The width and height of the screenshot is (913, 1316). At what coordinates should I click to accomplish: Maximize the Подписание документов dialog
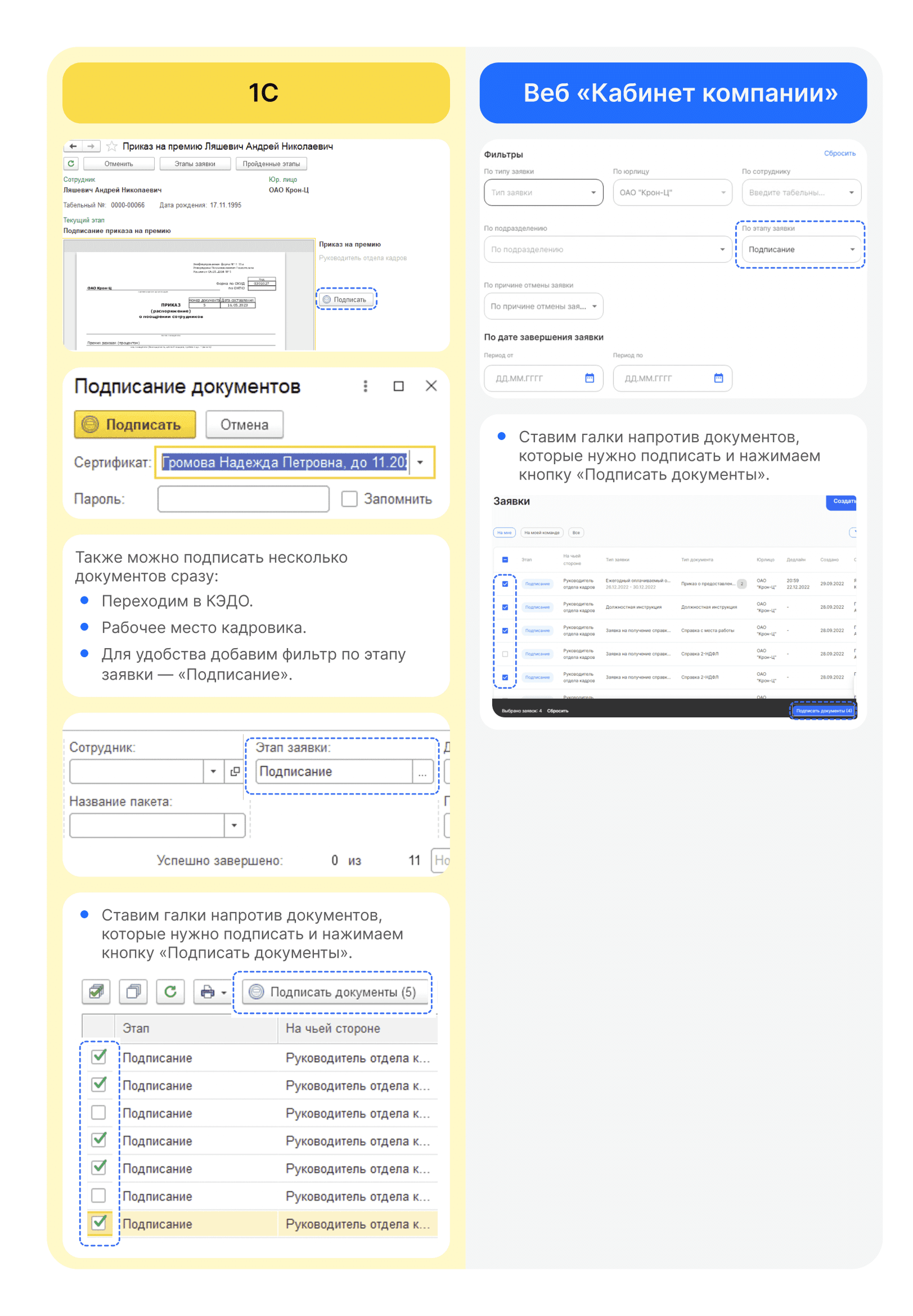click(x=399, y=386)
